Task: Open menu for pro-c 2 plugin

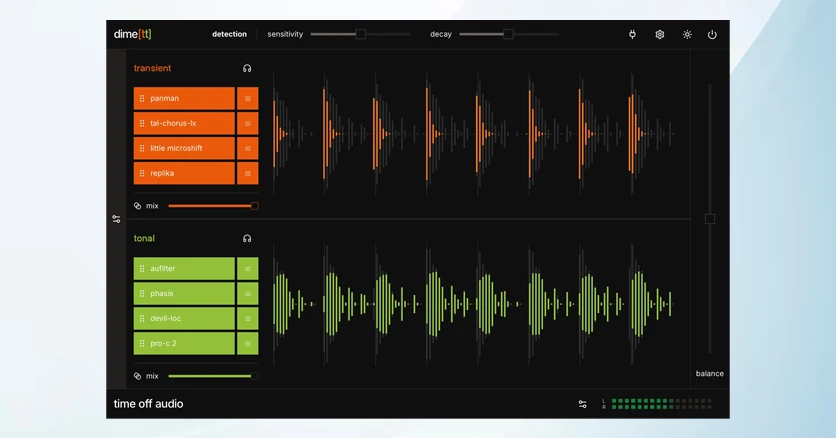Action: pyautogui.click(x=247, y=344)
